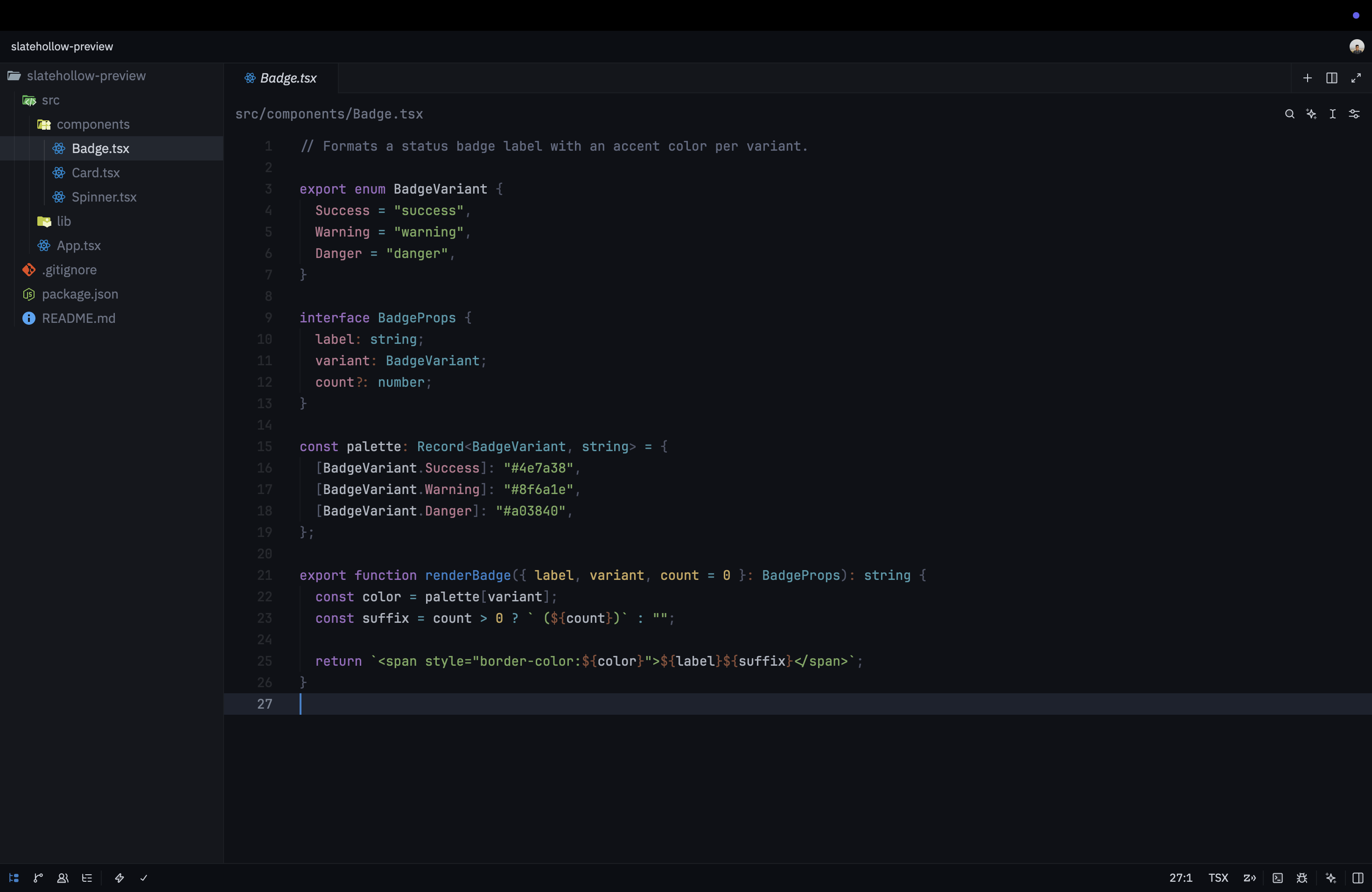Split the editor pane
The height and width of the screenshot is (892, 1372).
click(1332, 78)
